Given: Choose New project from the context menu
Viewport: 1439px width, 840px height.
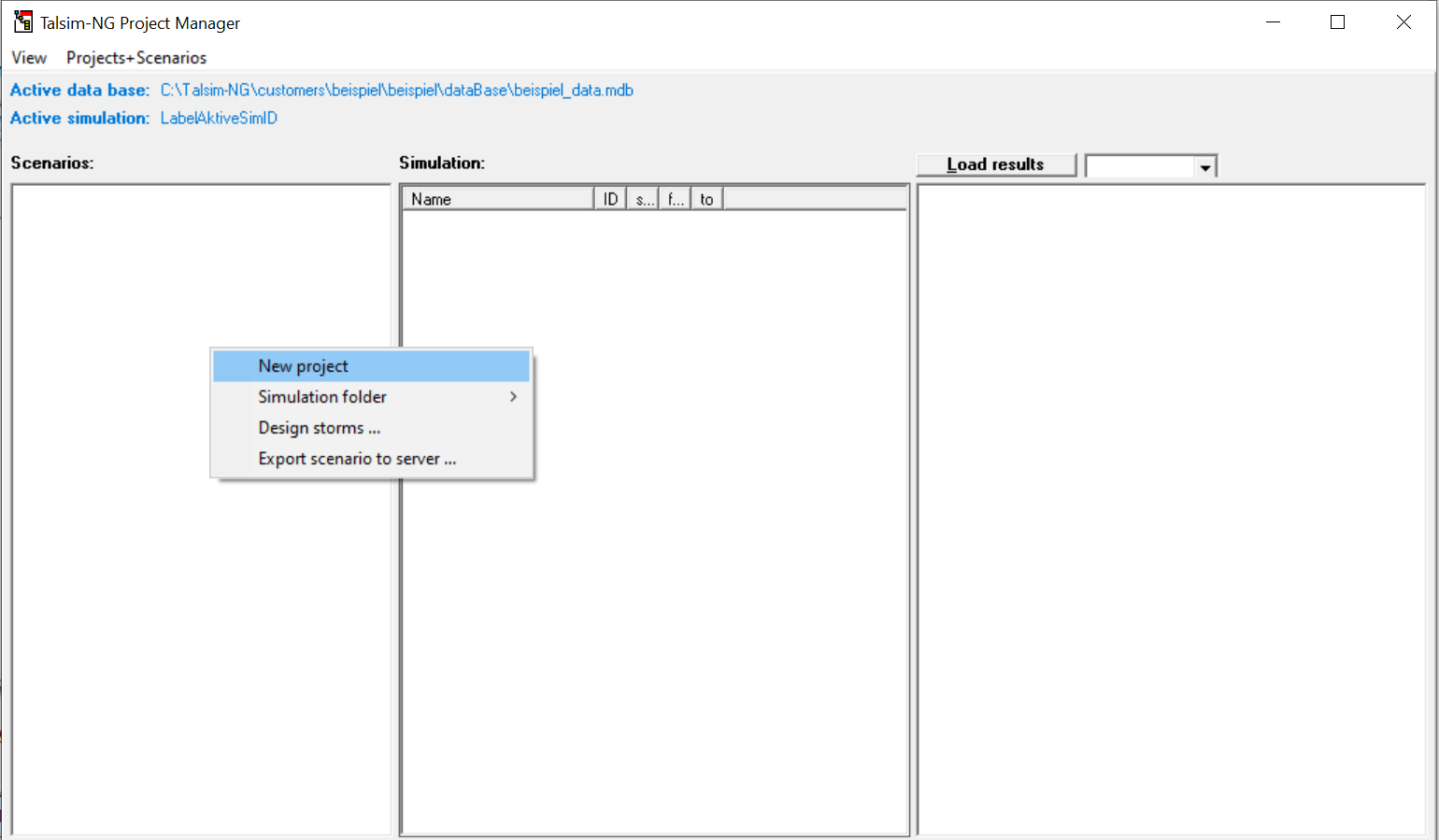Looking at the screenshot, I should pyautogui.click(x=303, y=366).
